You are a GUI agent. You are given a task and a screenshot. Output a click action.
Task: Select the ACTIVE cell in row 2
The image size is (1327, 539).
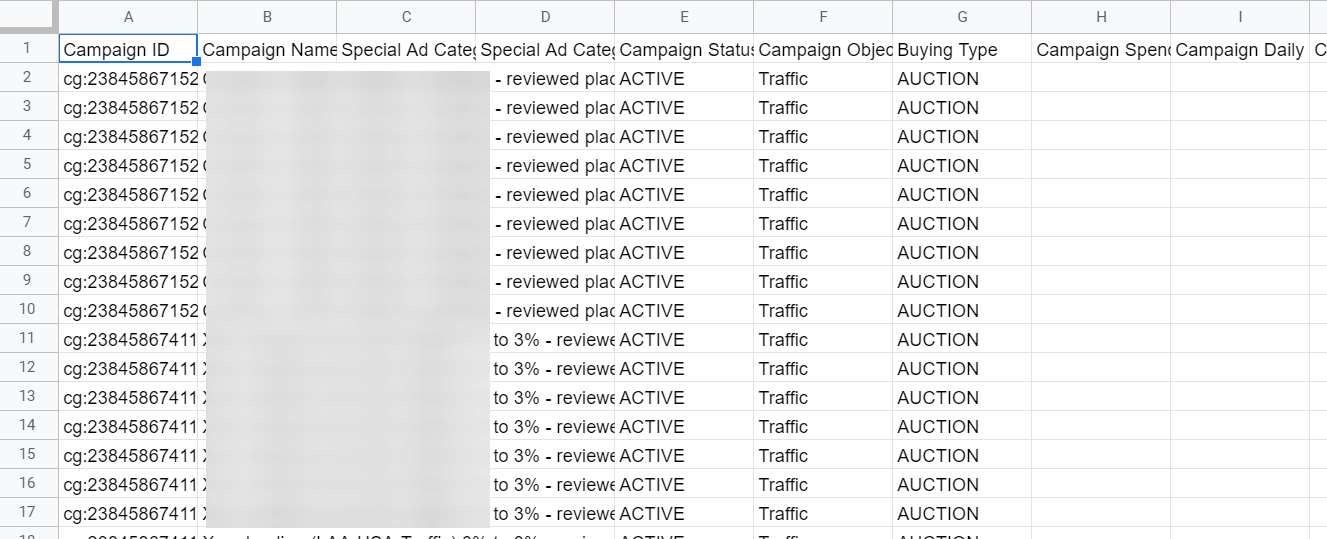(x=684, y=78)
